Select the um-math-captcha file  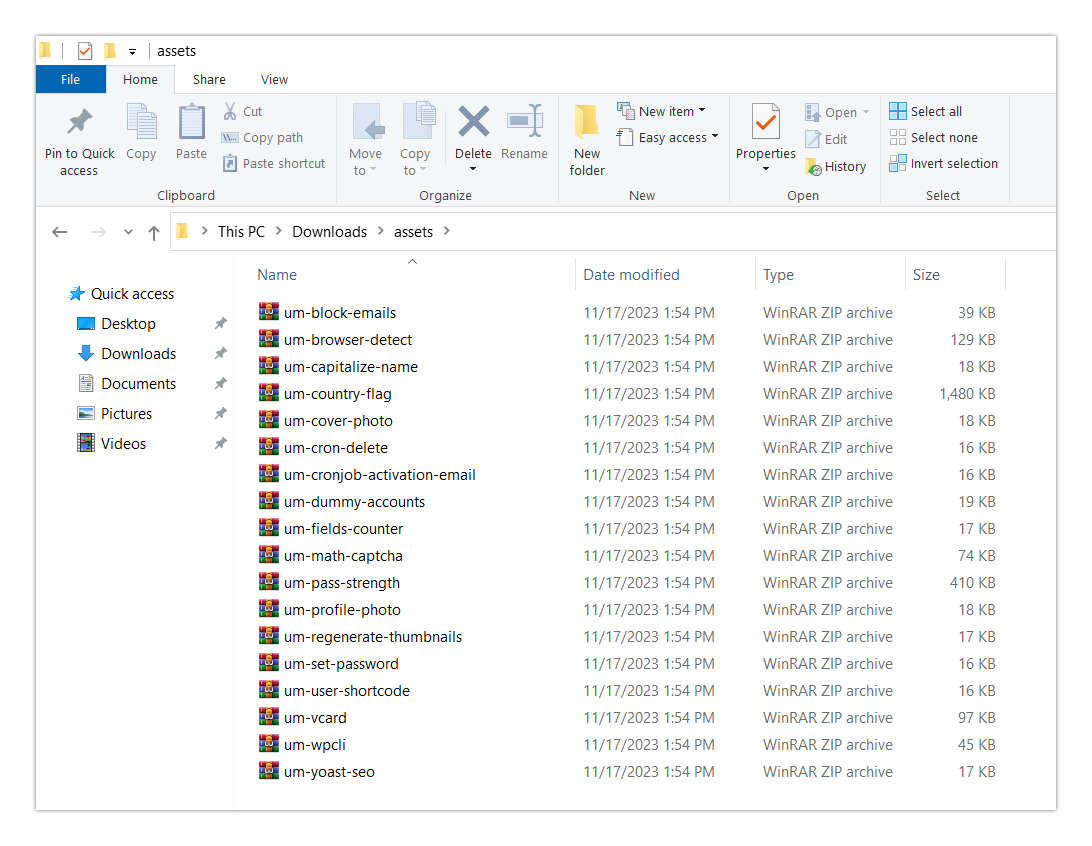coord(343,556)
